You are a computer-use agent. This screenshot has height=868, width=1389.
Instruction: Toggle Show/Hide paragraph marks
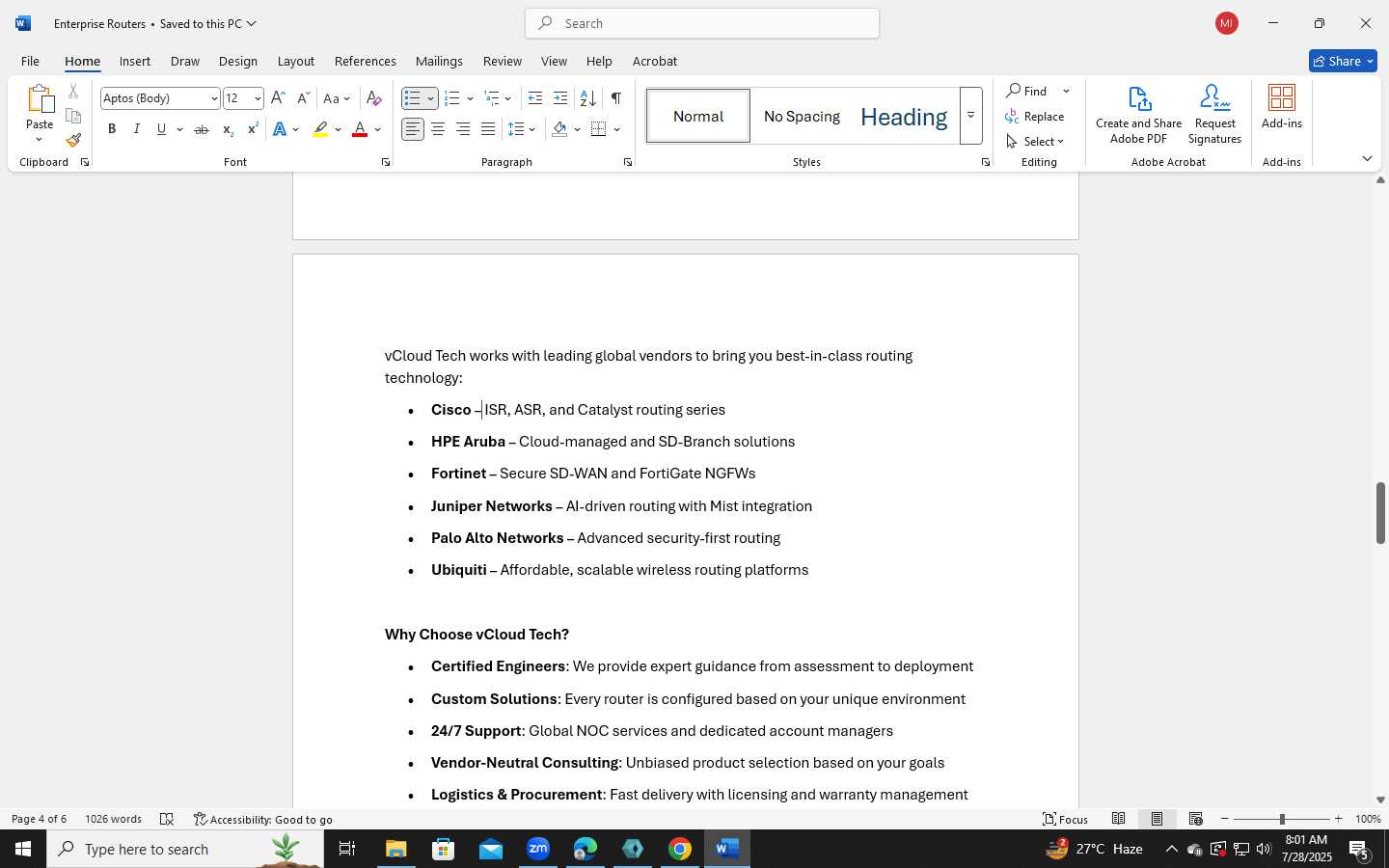point(615,98)
